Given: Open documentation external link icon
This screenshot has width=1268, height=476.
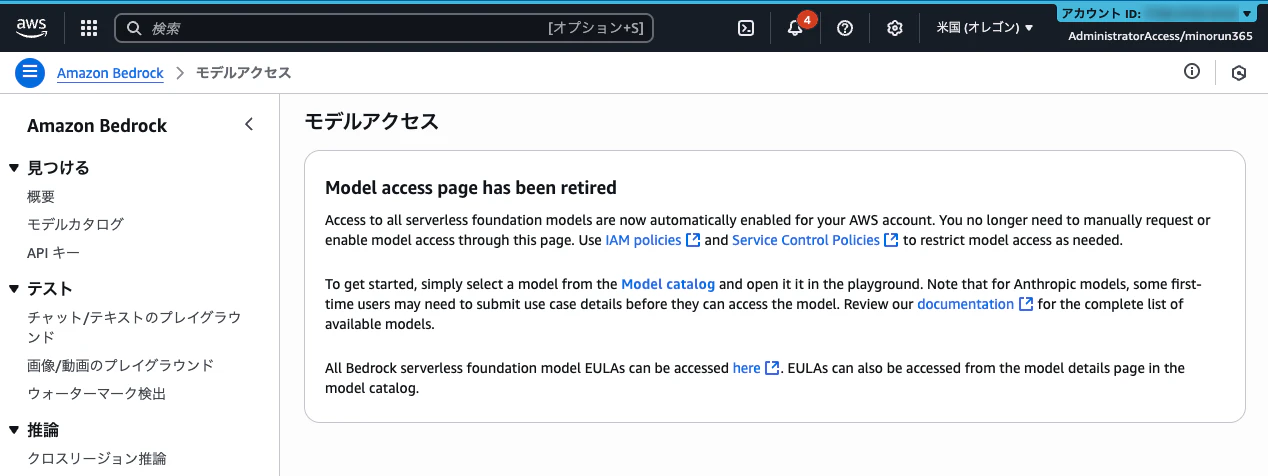Looking at the screenshot, I should coord(1026,304).
